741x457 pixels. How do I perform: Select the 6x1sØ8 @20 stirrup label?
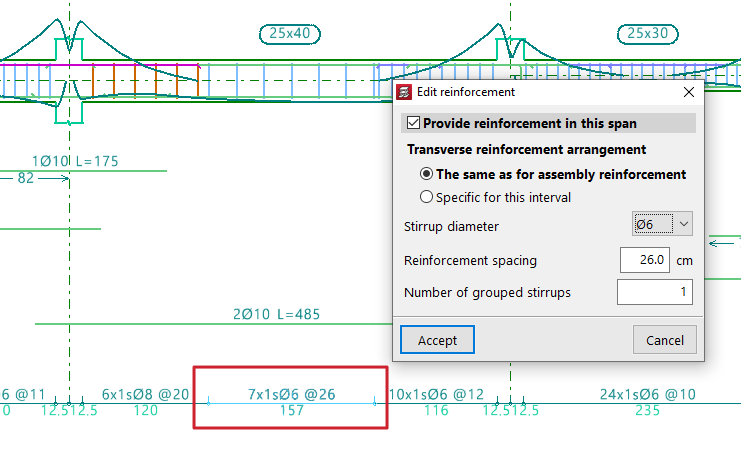point(145,394)
